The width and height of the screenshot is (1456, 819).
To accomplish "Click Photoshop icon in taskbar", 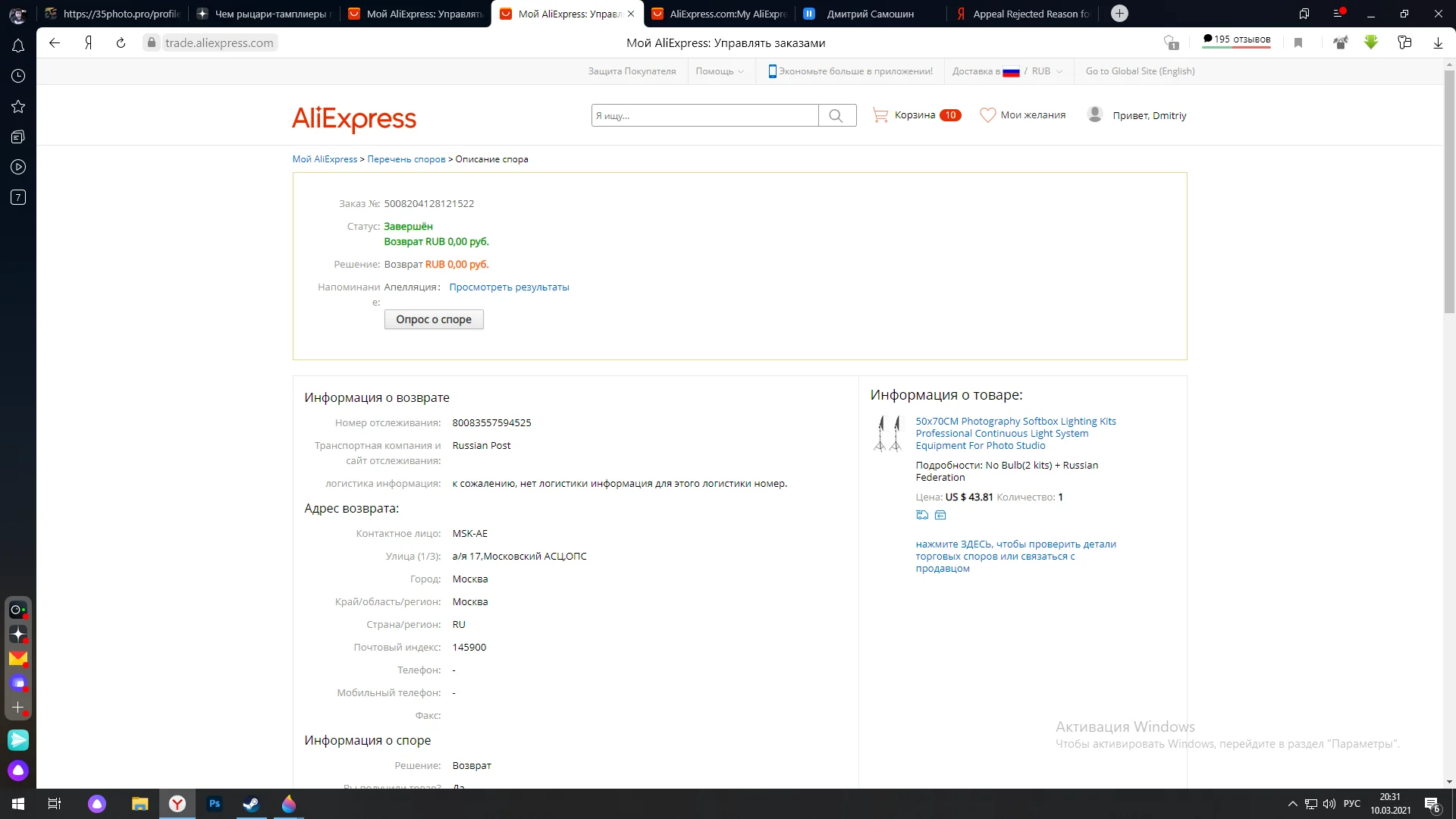I will click(x=215, y=804).
